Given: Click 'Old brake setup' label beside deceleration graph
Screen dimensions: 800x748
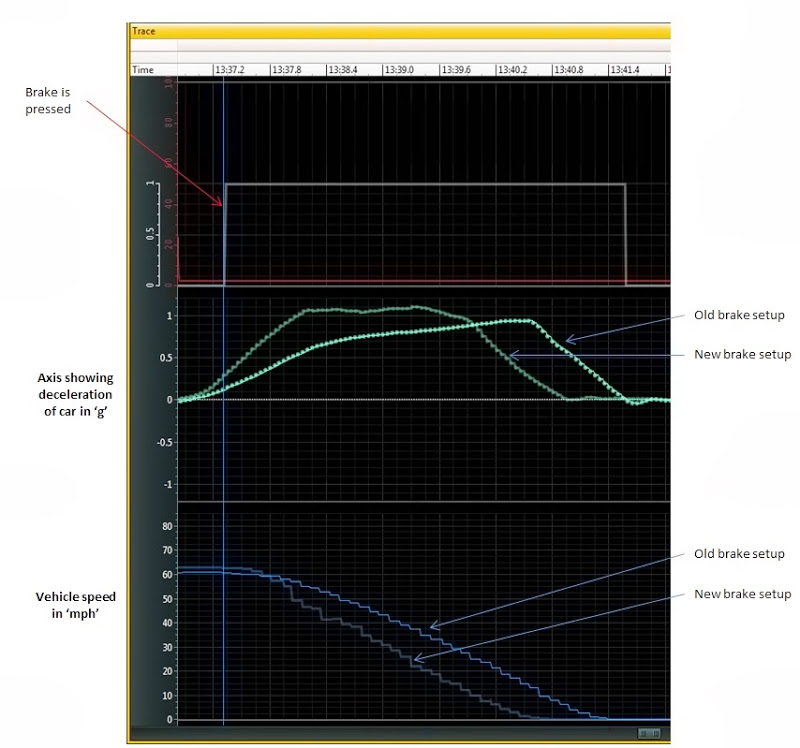Looking at the screenshot, I should click(739, 316).
